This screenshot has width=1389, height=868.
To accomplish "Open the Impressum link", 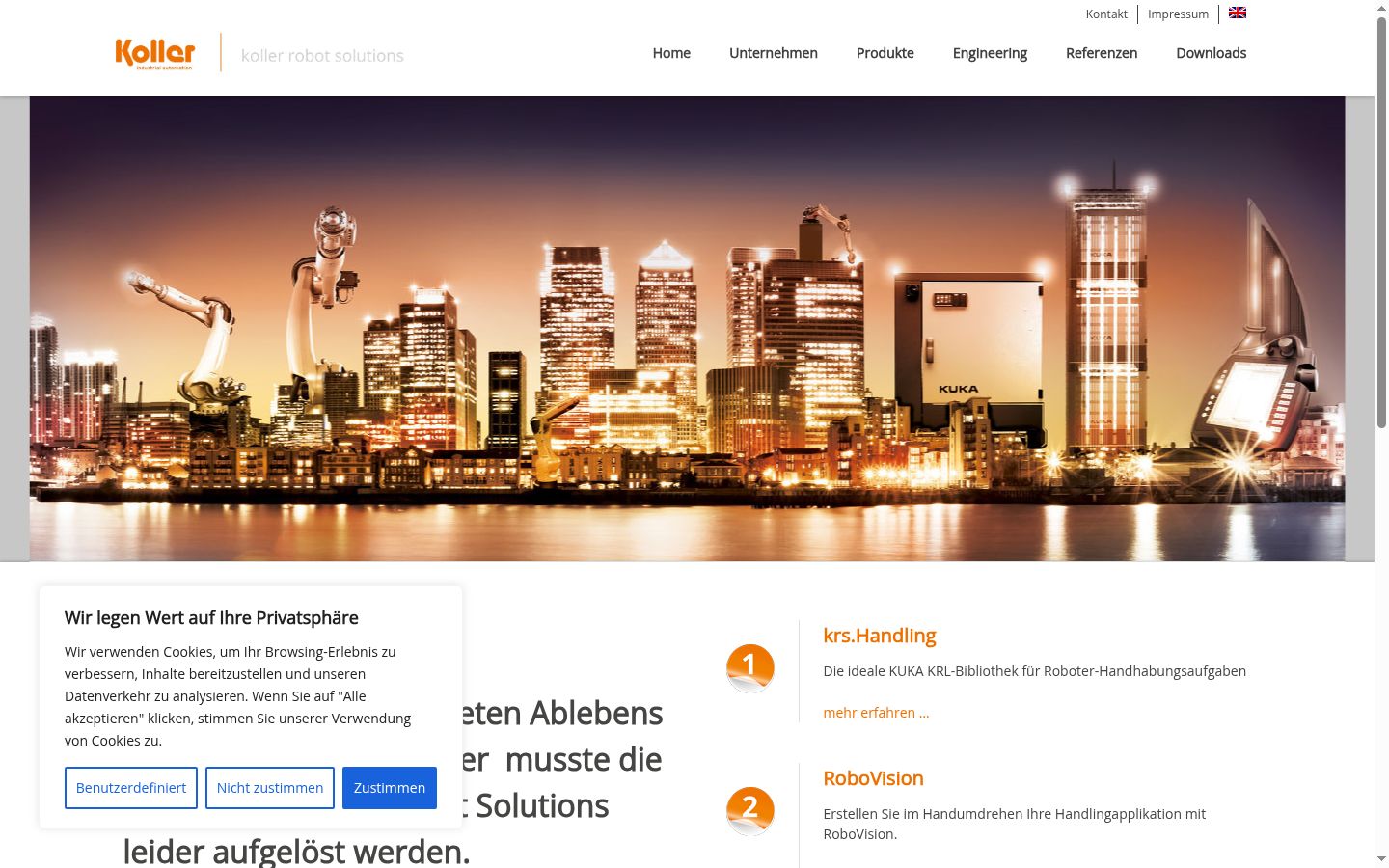I will [x=1178, y=14].
